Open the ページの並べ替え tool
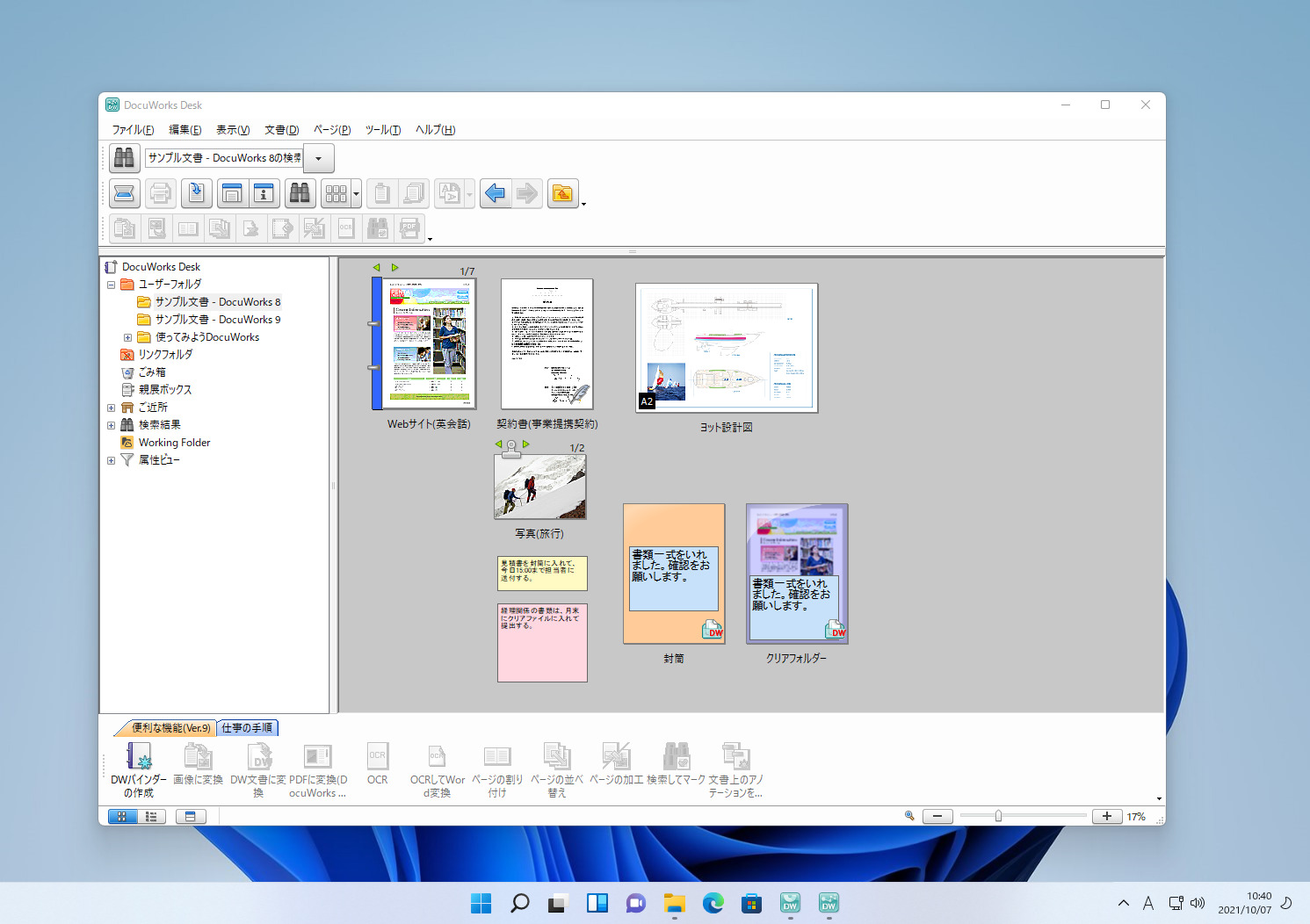 (x=557, y=766)
